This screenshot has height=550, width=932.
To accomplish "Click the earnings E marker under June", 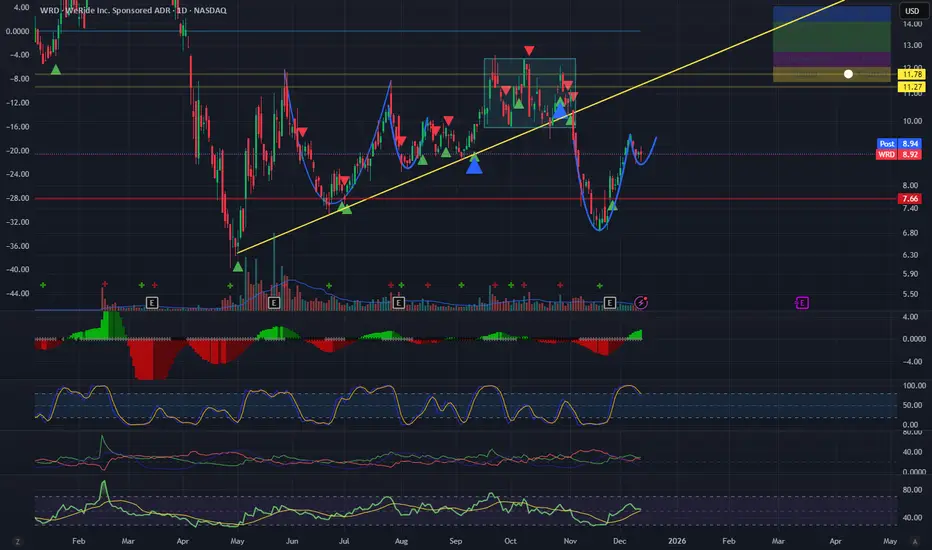I will pyautogui.click(x=273, y=303).
